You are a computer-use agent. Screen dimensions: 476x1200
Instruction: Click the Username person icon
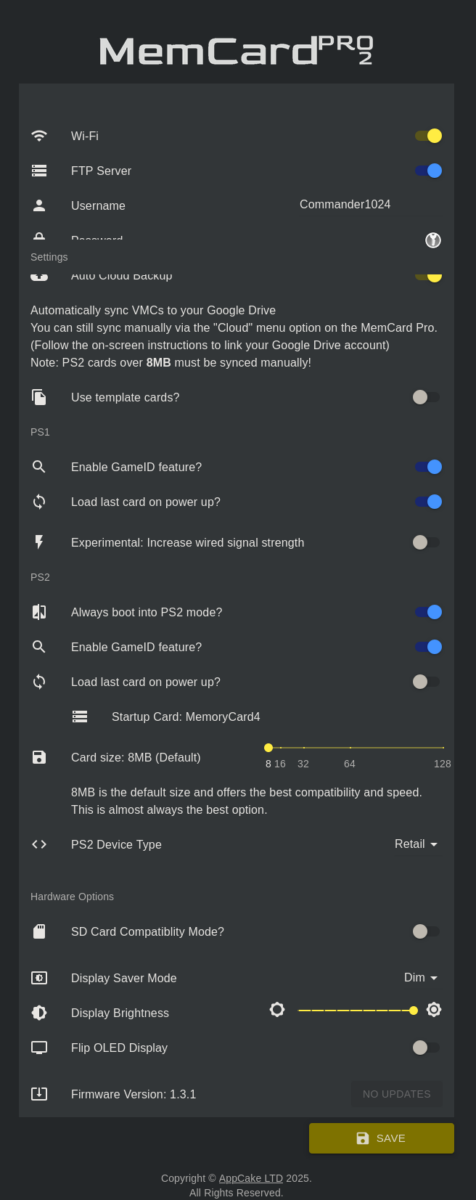(39, 206)
